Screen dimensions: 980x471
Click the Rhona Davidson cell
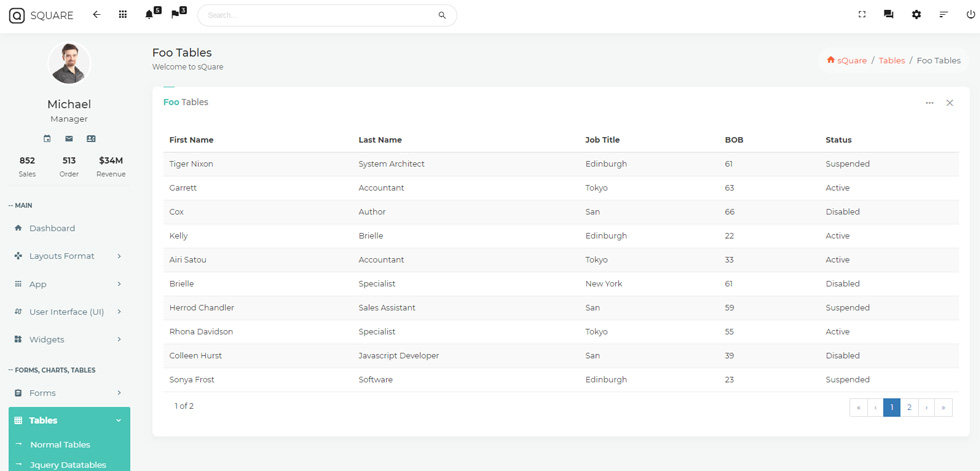coord(201,332)
